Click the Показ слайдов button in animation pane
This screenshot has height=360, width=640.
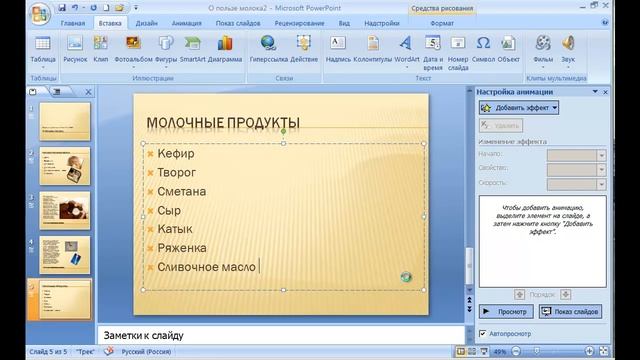pyautogui.click(x=570, y=311)
